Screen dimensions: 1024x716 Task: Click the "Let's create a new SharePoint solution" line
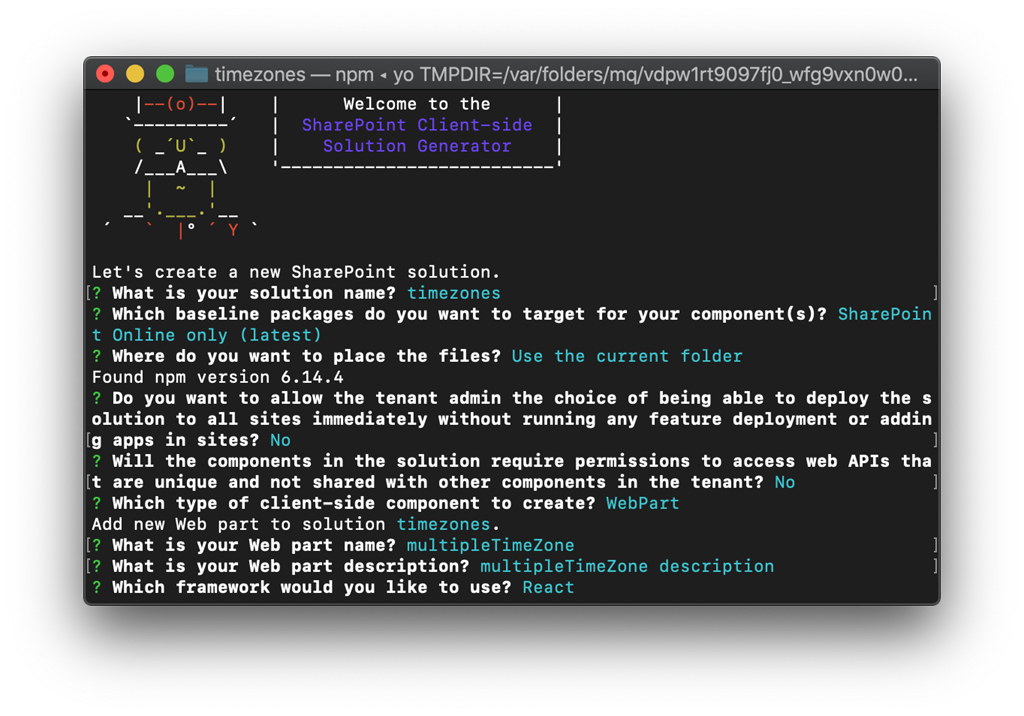point(295,272)
